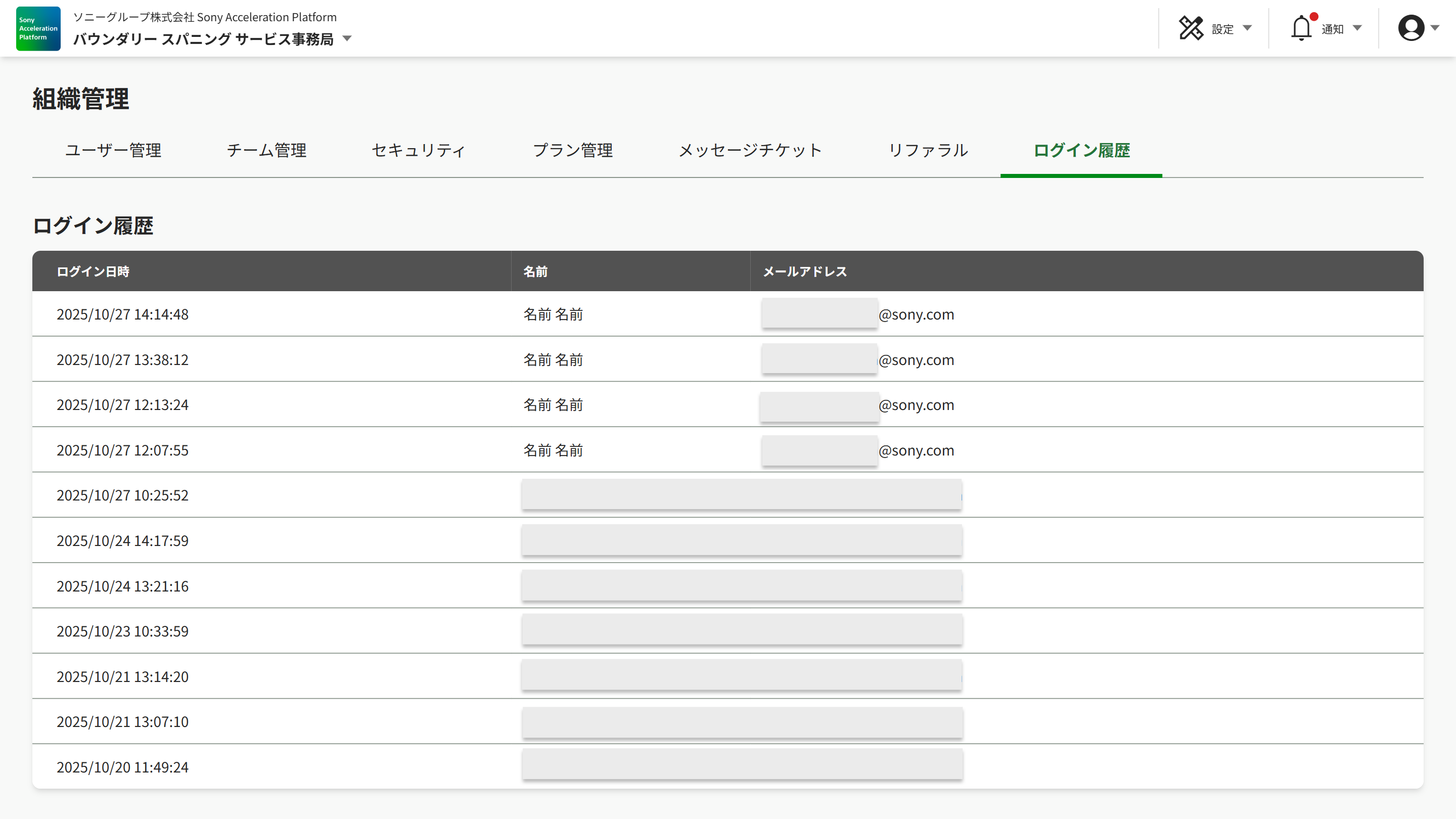Click the settings tools icon
Viewport: 1456px width, 819px height.
(1191, 28)
